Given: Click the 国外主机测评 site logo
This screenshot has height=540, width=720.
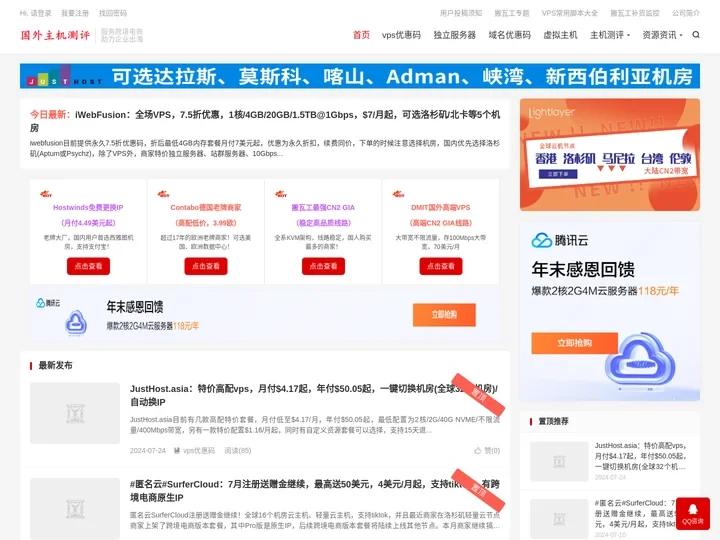Looking at the screenshot, I should 55,35.
